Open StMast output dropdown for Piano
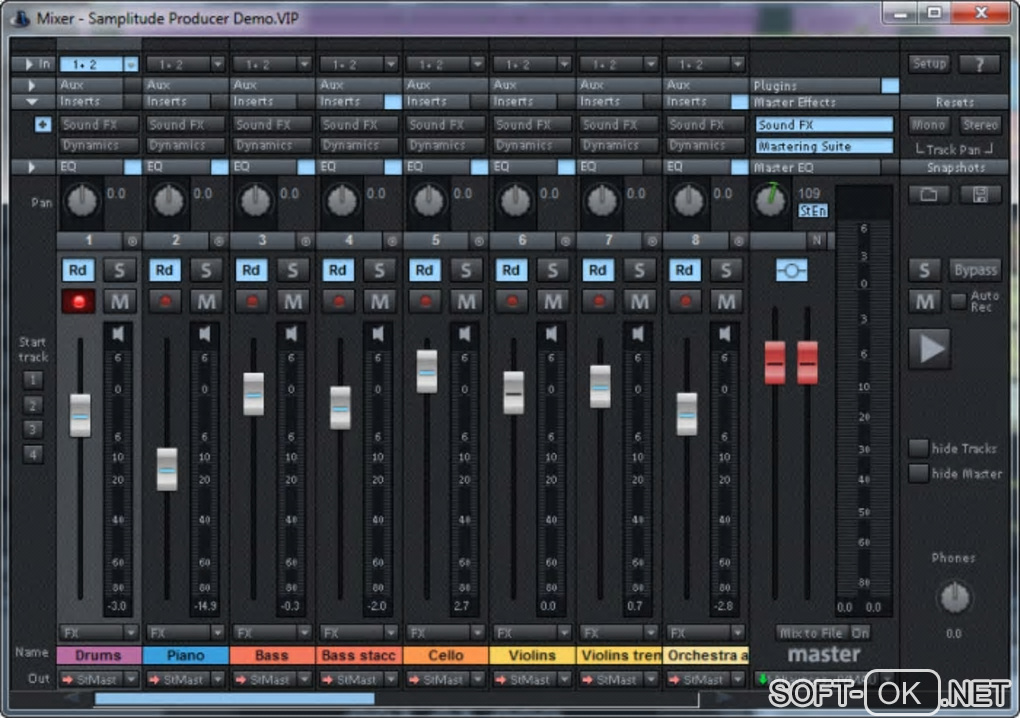The height and width of the screenshot is (718, 1020). [217, 679]
